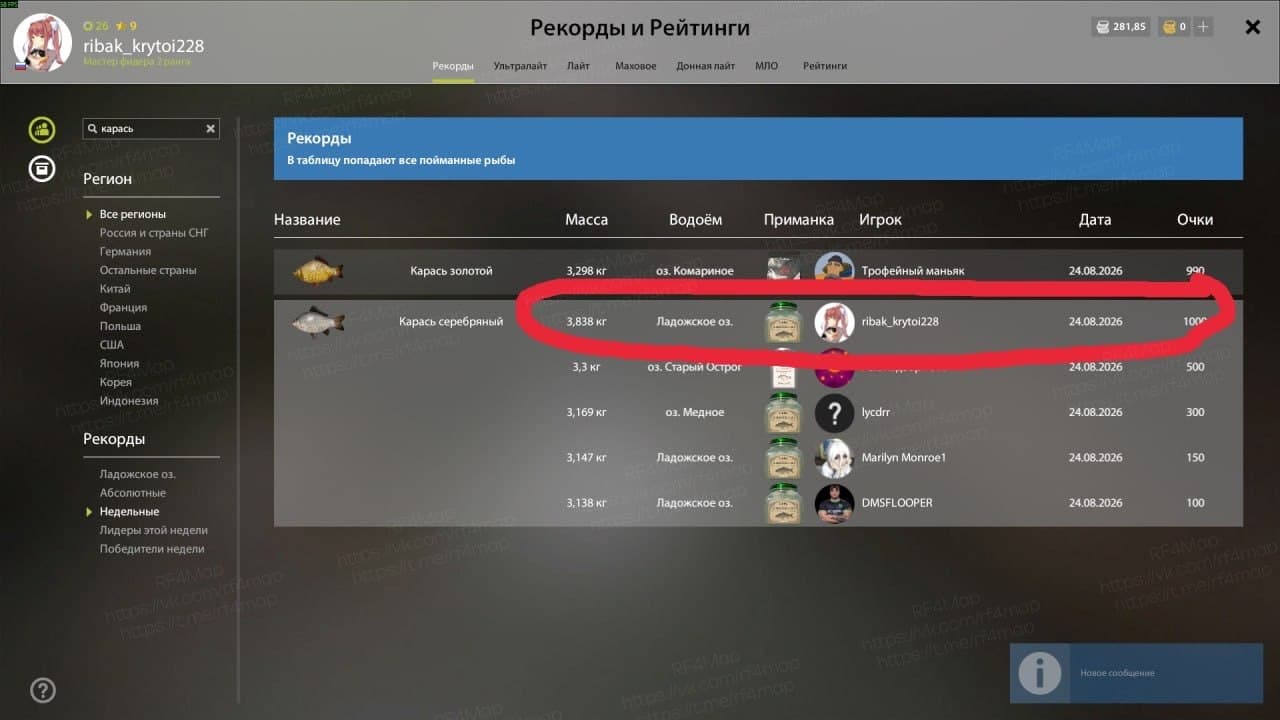
Task: Click the gold coins balance icon
Action: tap(1168, 27)
